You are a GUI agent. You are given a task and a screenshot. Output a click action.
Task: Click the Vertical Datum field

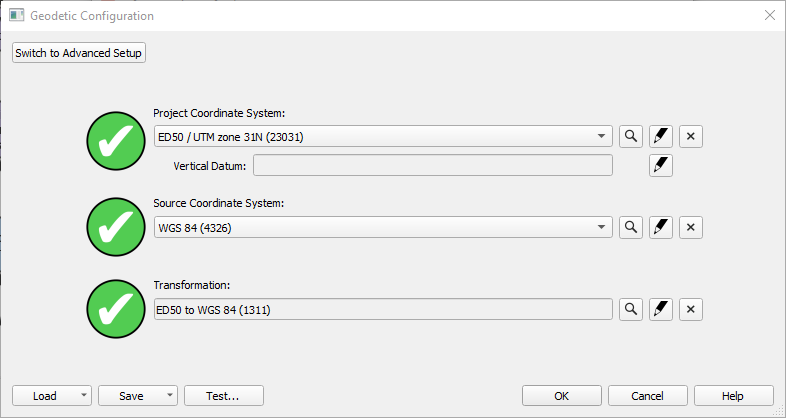coord(432,165)
